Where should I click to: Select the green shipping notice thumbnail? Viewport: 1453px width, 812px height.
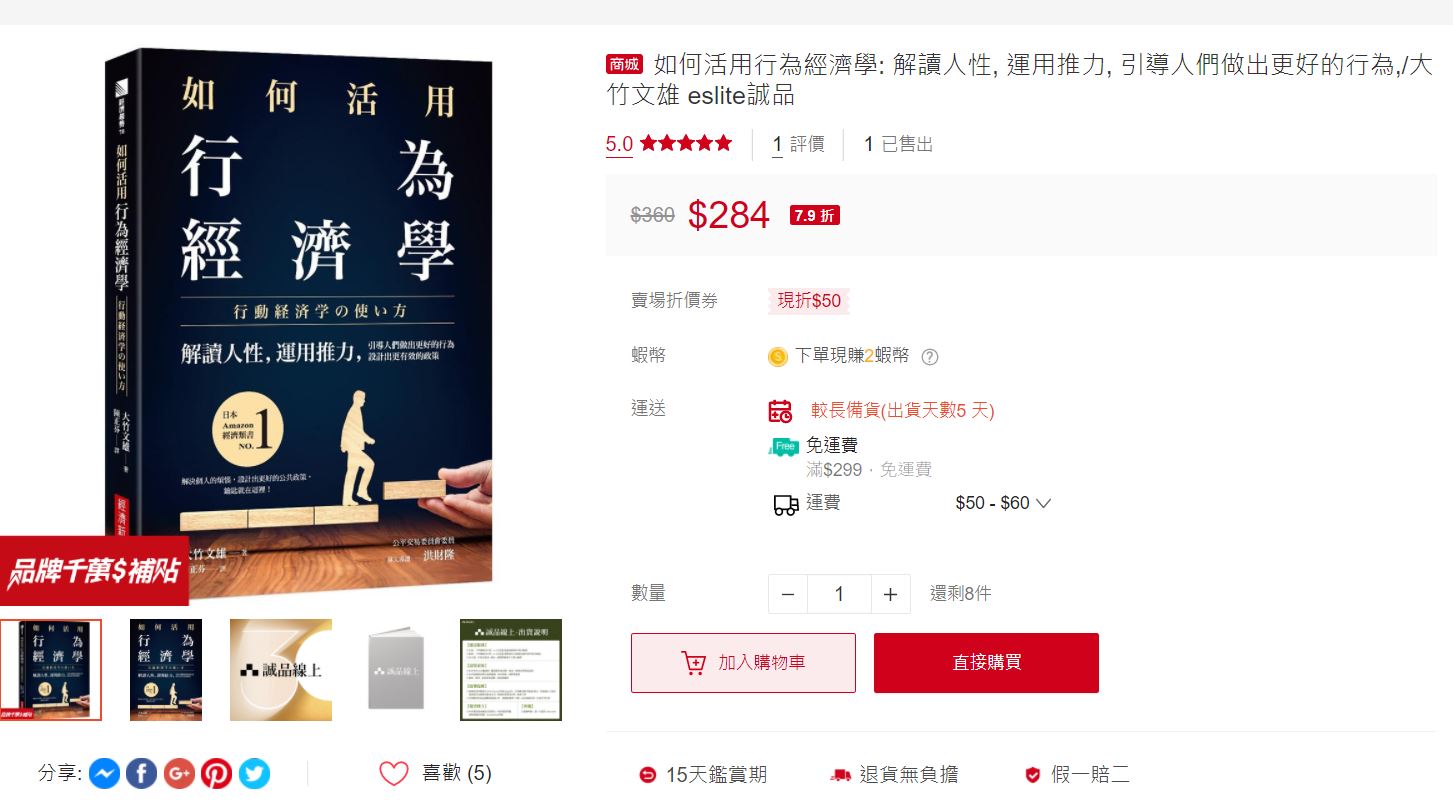[511, 670]
